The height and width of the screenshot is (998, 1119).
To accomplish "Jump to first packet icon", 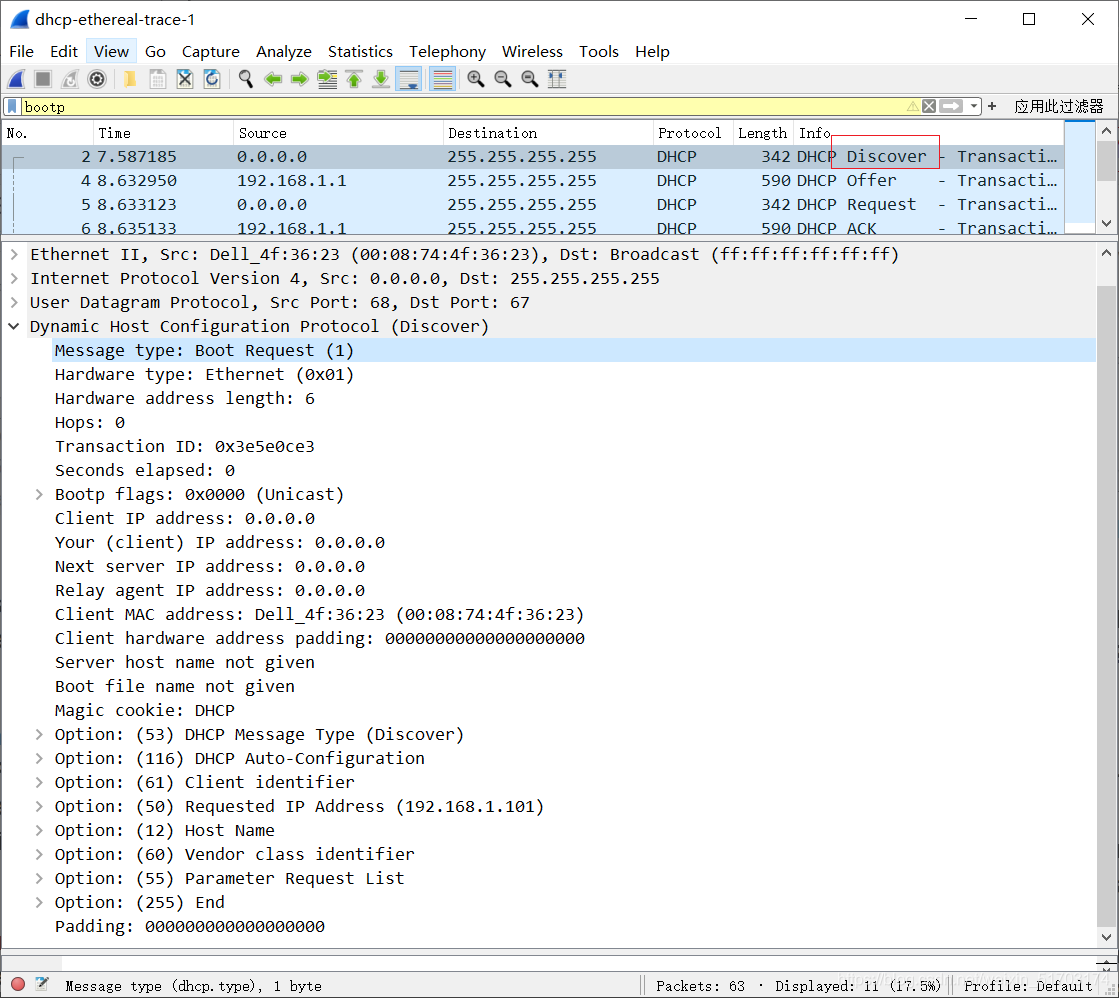I will (354, 79).
